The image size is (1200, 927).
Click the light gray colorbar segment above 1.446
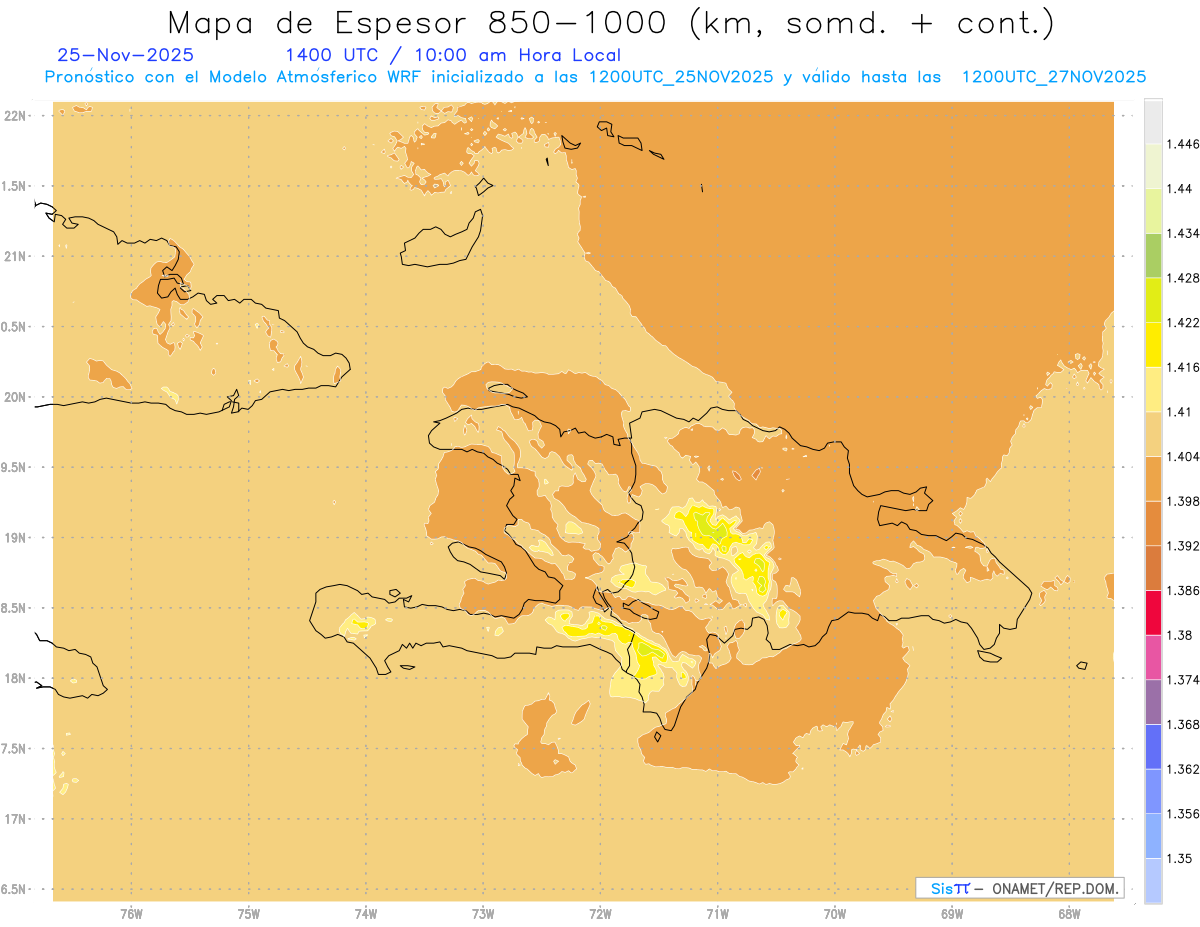click(1153, 121)
